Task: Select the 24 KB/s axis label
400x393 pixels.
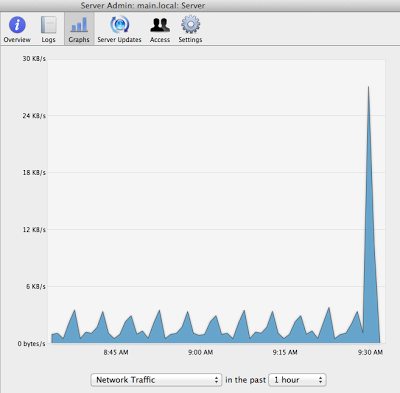Action: (x=34, y=116)
